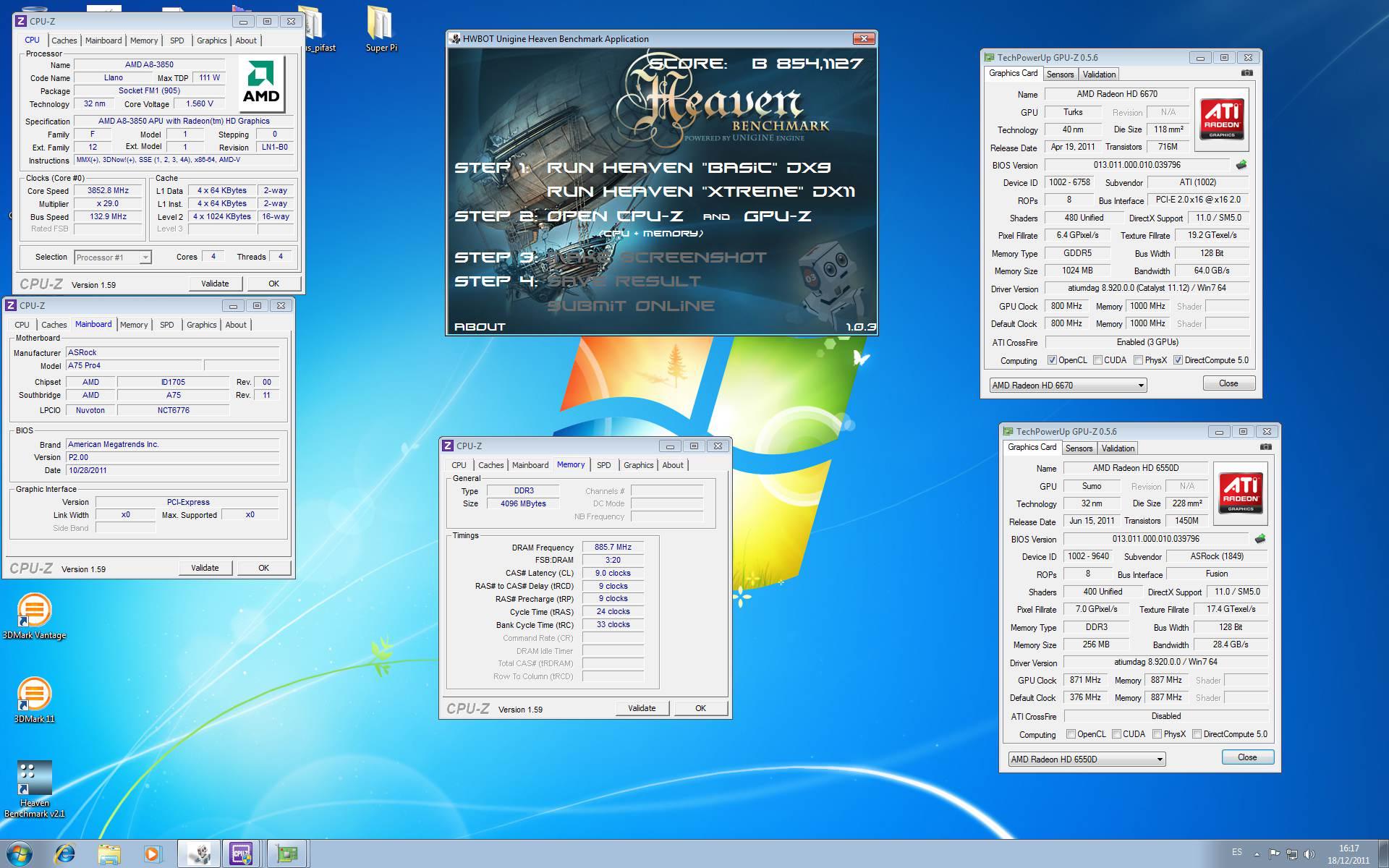This screenshot has width=1389, height=868.
Task: Click the ATI CrossFire Enabled (3 GPUs) field
Action: pyautogui.click(x=1147, y=342)
